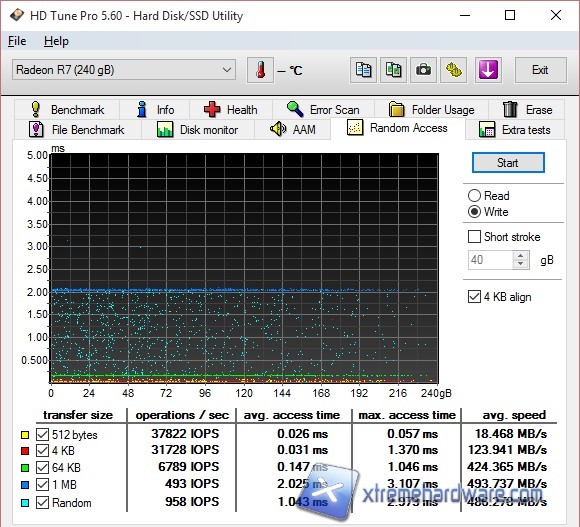Toggle the 1 MB transfer size checkbox

pos(43,484)
